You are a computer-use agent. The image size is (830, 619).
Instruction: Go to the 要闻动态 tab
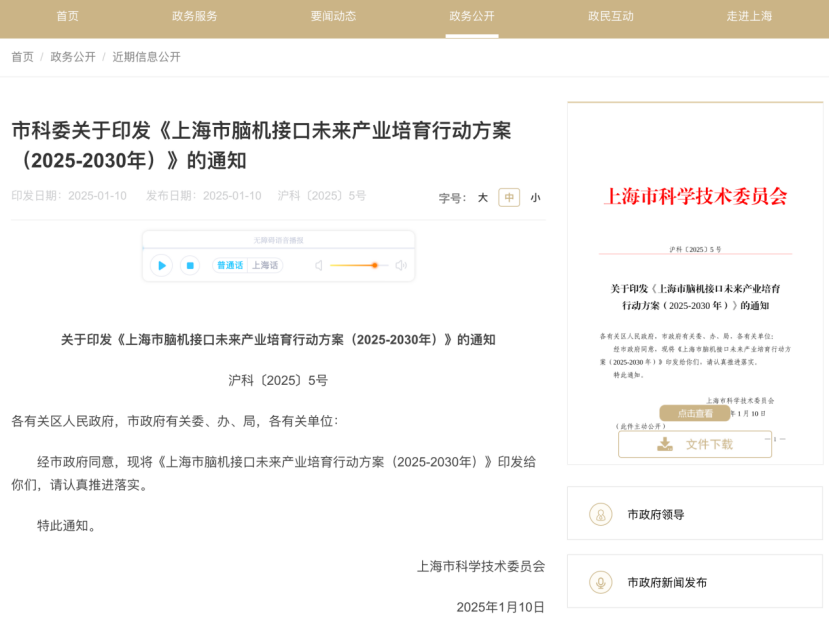pos(333,16)
